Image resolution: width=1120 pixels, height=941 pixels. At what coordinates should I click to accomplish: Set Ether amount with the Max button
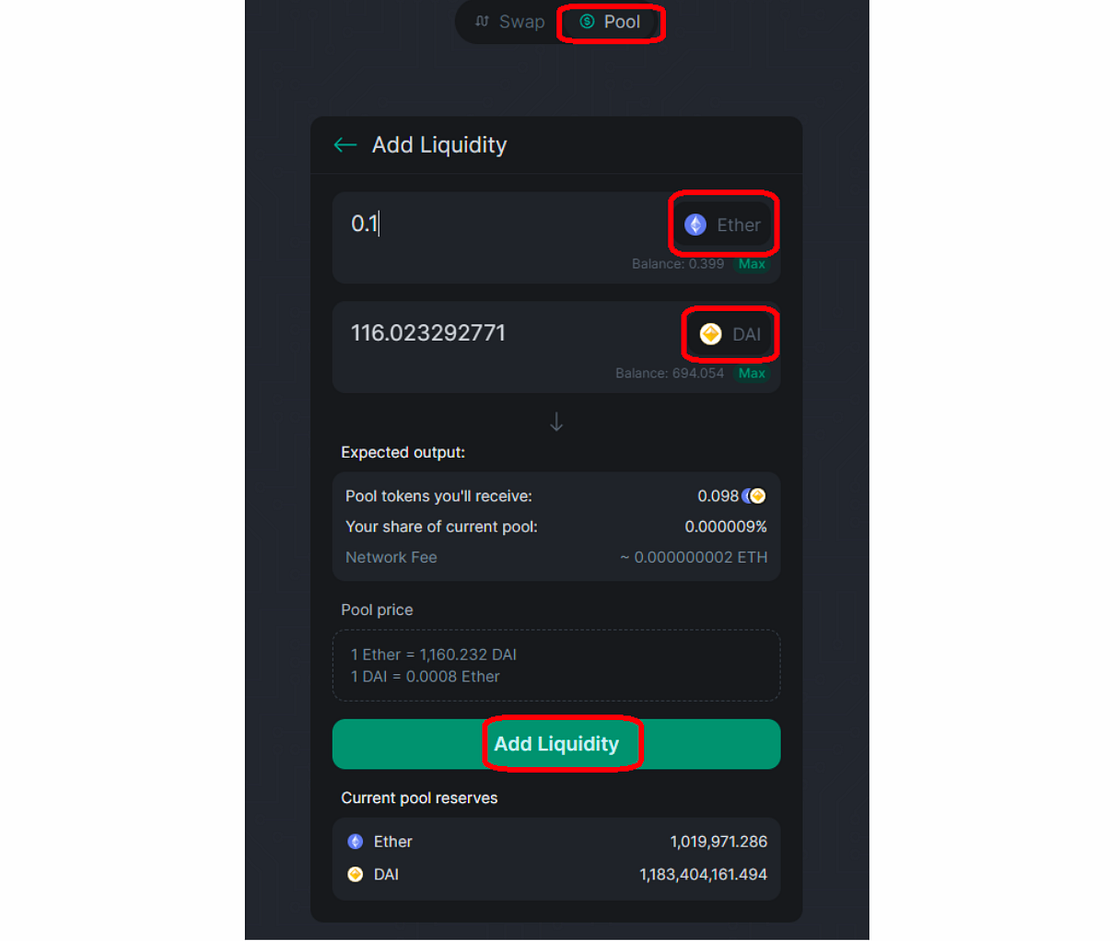(751, 264)
